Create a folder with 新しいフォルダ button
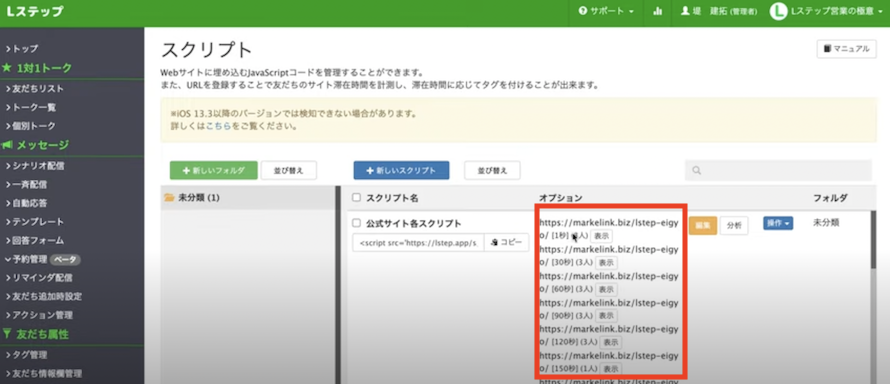890x384 pixels. pos(213,170)
